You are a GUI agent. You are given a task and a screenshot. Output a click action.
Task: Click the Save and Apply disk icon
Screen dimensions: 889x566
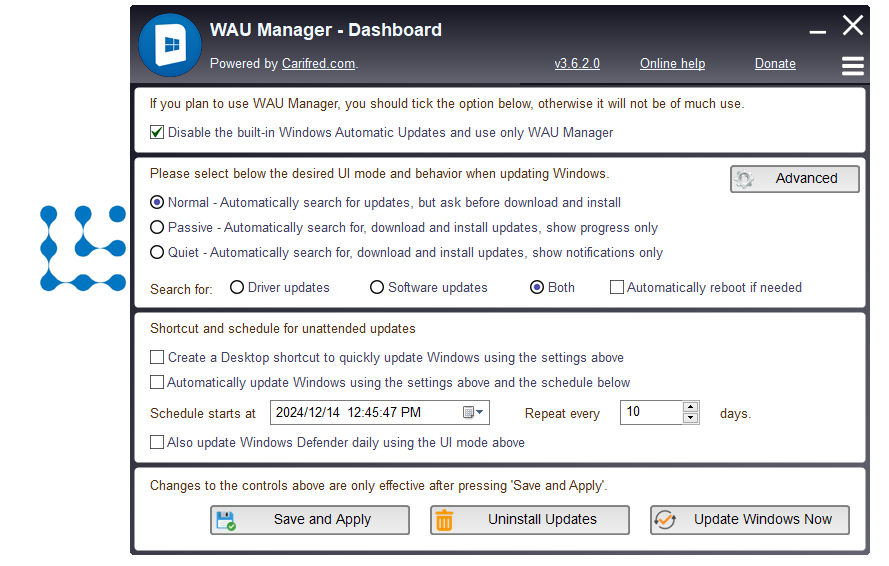[x=226, y=520]
